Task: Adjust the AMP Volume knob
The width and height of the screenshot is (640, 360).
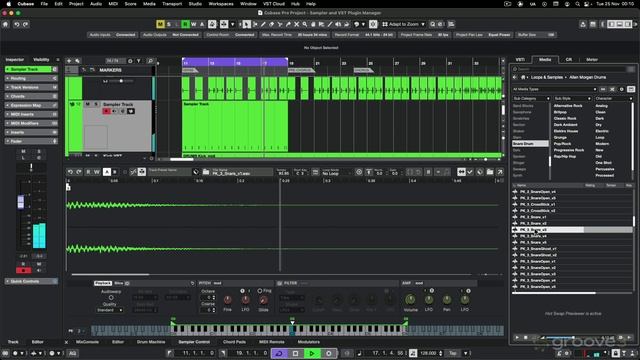Action: (x=411, y=300)
